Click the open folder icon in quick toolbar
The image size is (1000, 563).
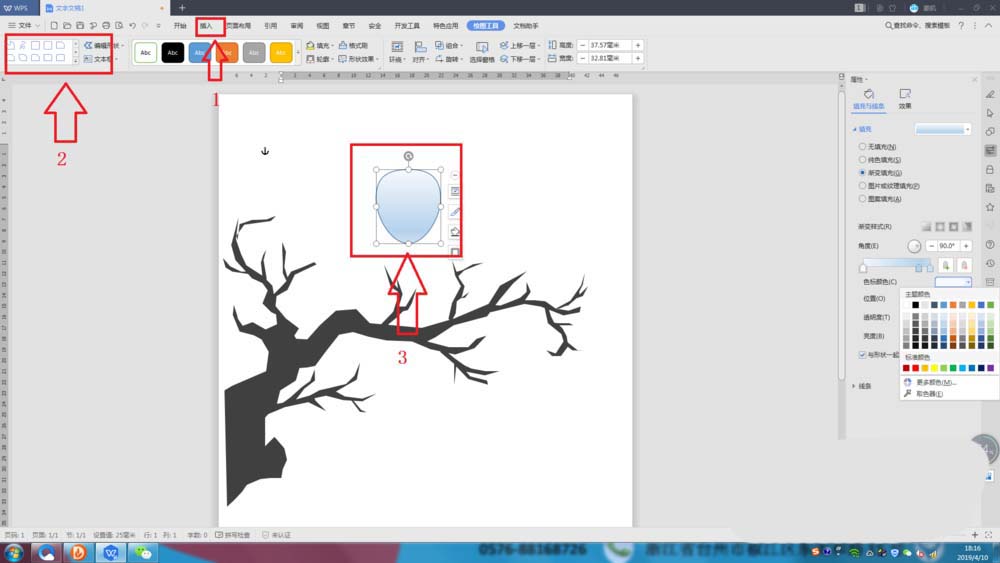click(67, 26)
